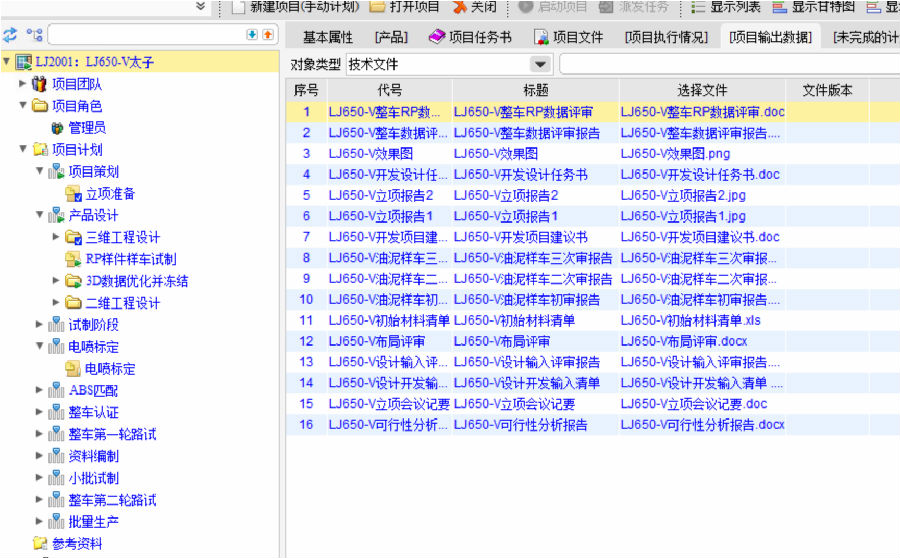
Task: Select row 15 title LJ650-V立项会议记要
Action: pos(514,404)
